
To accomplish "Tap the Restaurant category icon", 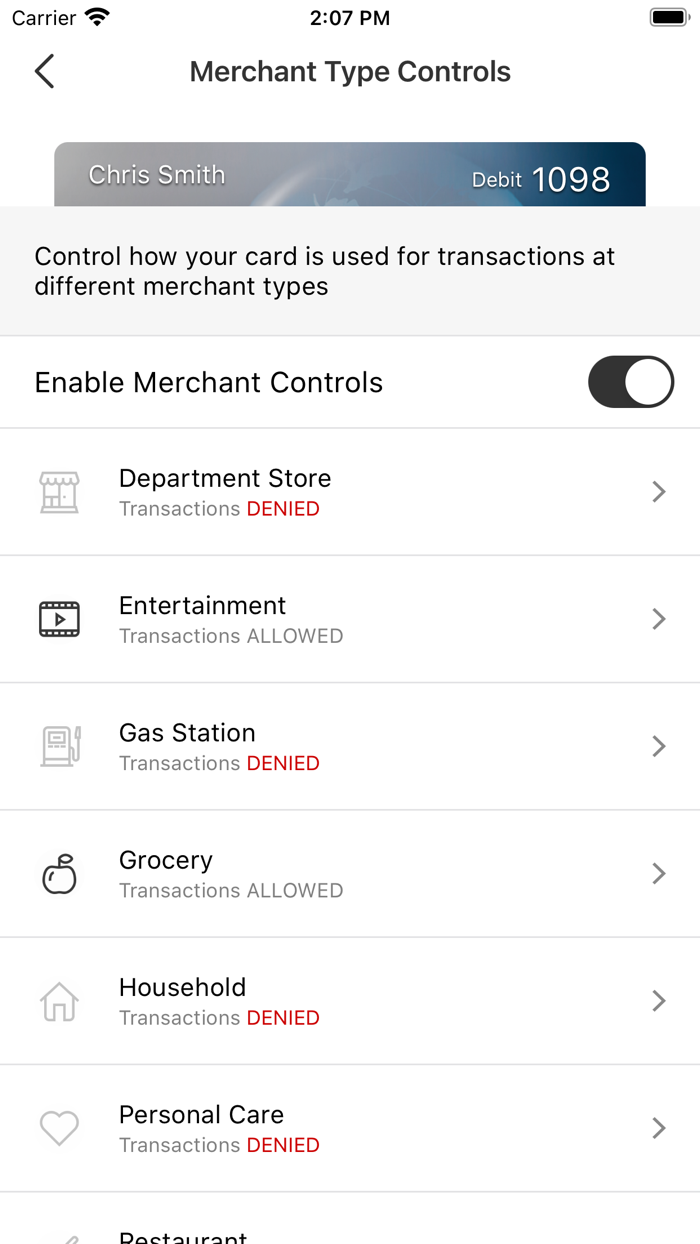I will (59, 1238).
